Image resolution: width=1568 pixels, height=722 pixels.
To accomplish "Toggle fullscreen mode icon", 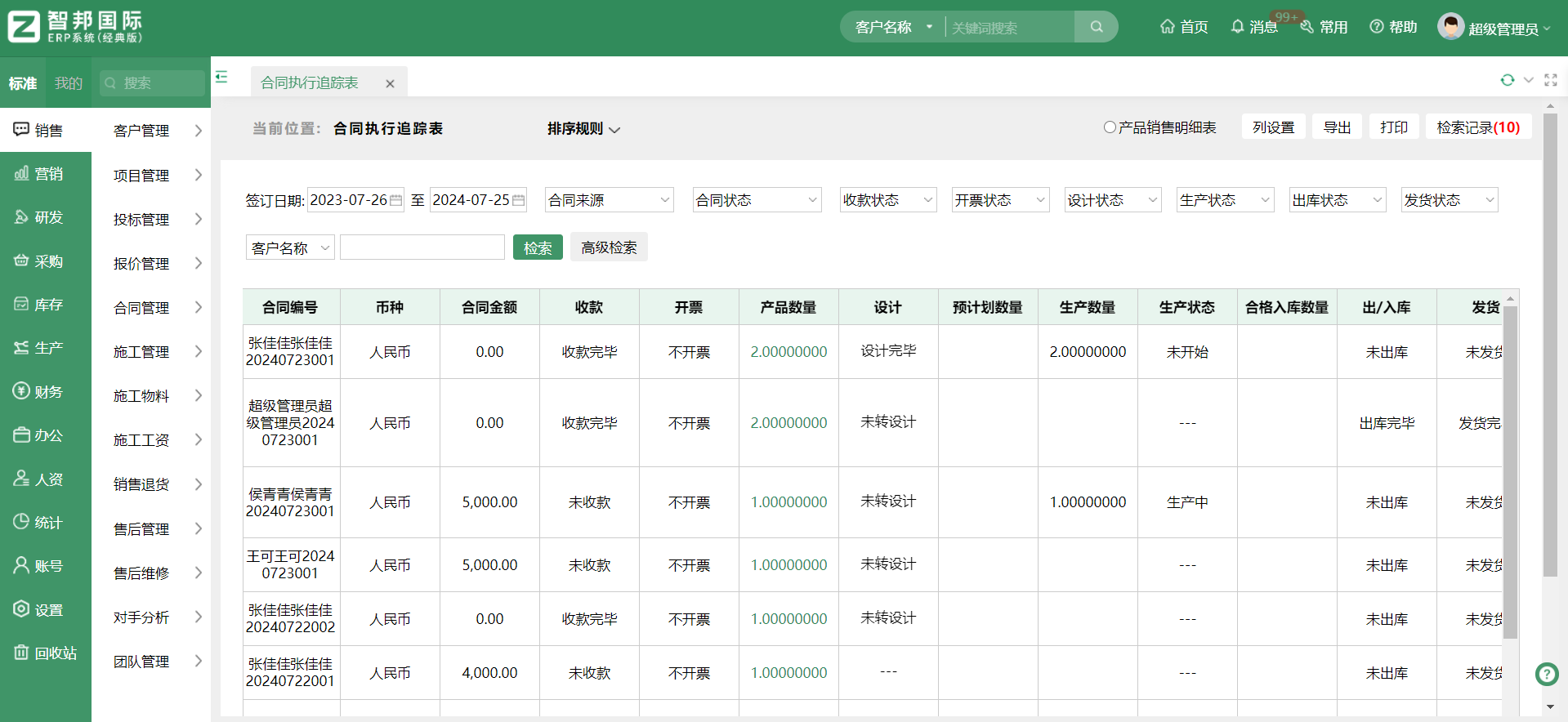I will [x=1551, y=80].
